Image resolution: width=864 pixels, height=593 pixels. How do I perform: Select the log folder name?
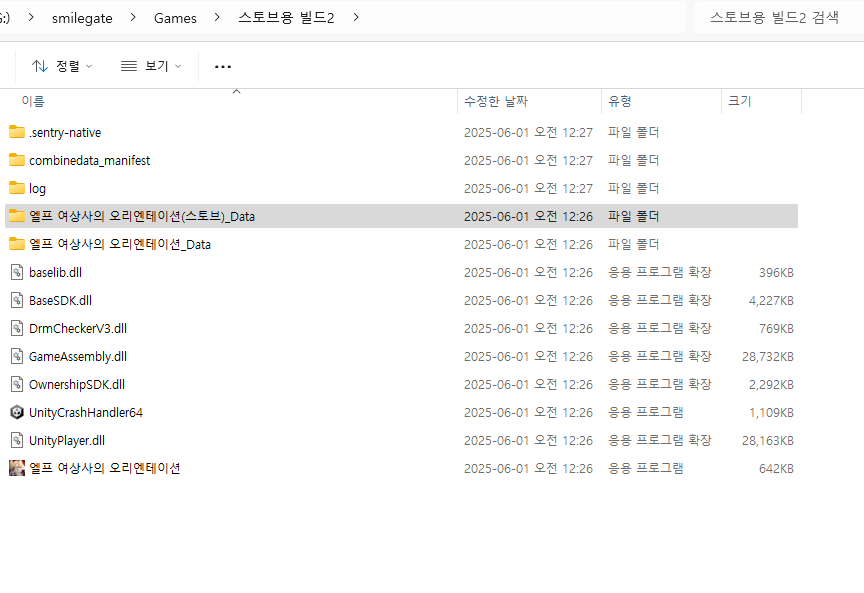tap(37, 188)
